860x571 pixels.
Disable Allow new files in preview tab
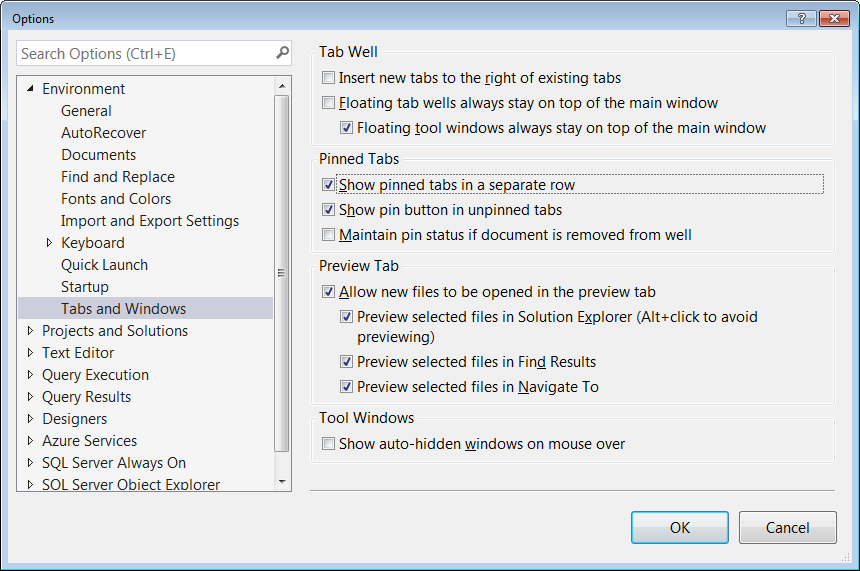point(329,293)
